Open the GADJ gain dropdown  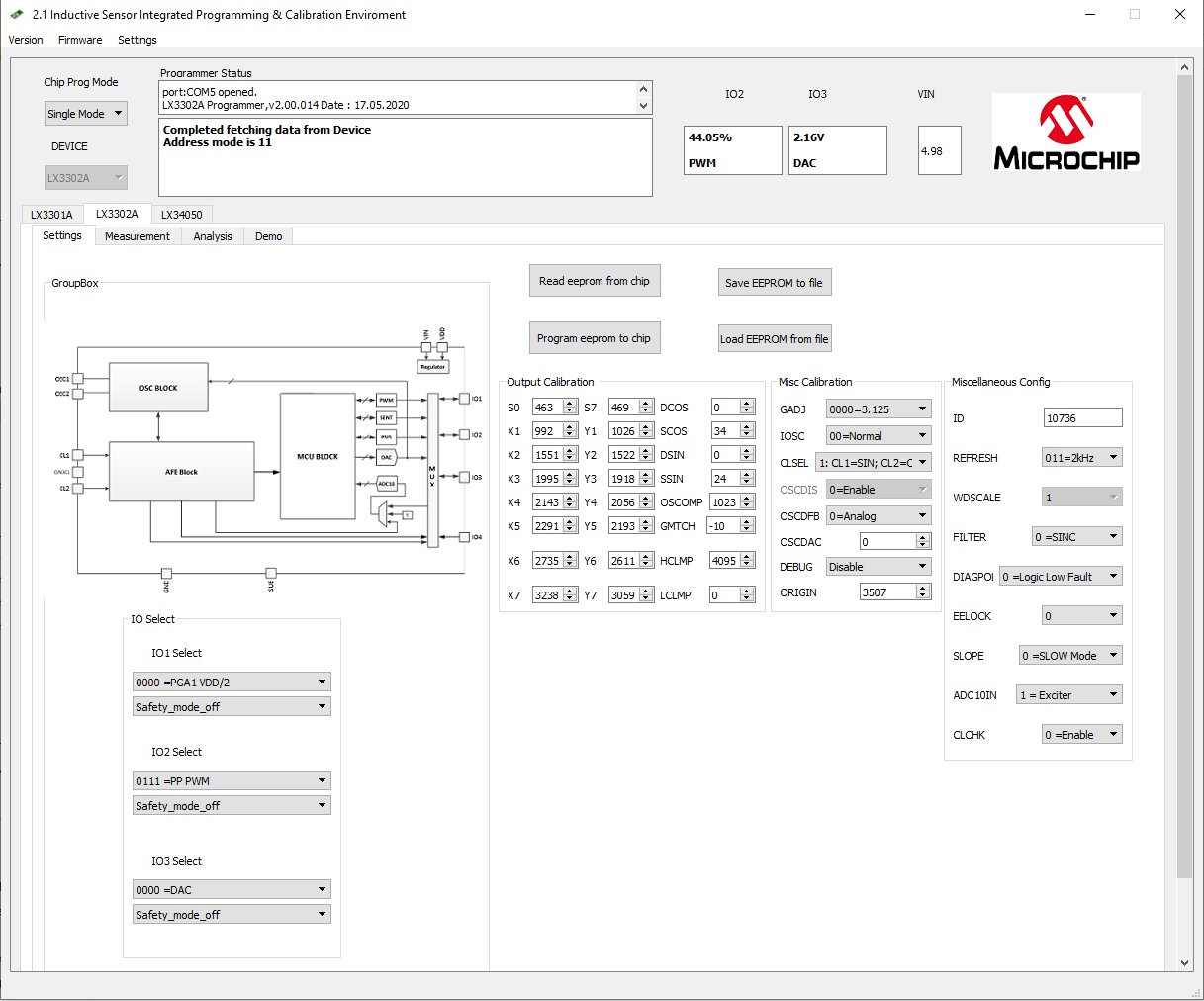point(879,409)
